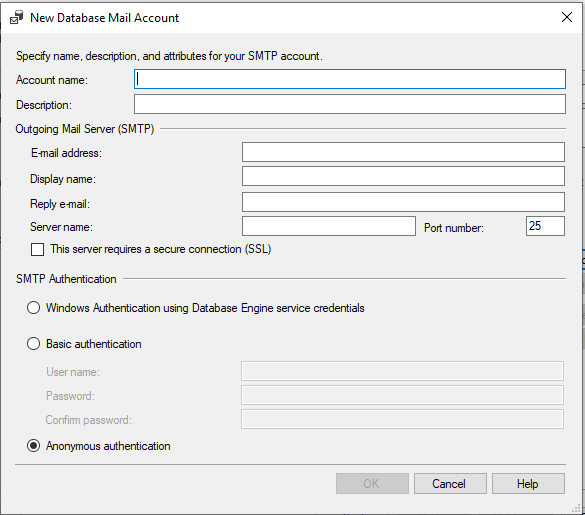Activate the Reply e-mail field

403,202
